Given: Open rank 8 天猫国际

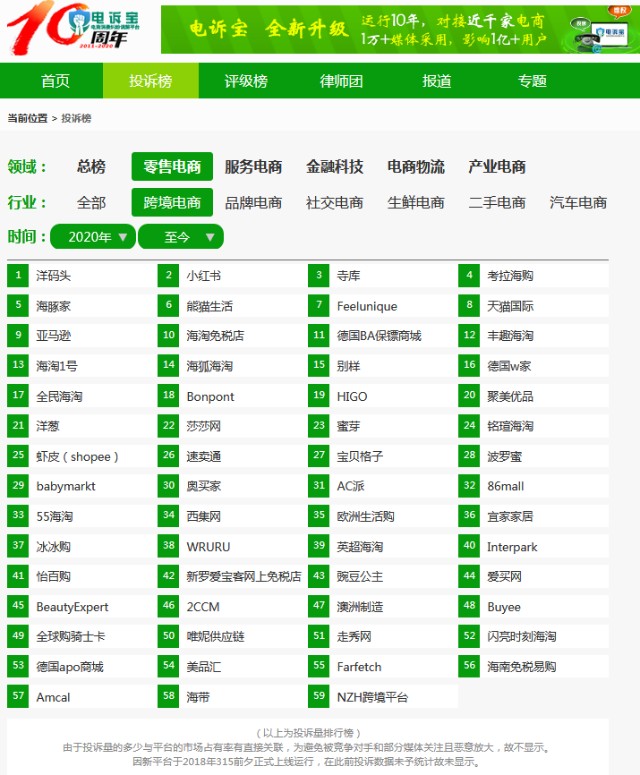Looking at the screenshot, I should click(x=533, y=306).
